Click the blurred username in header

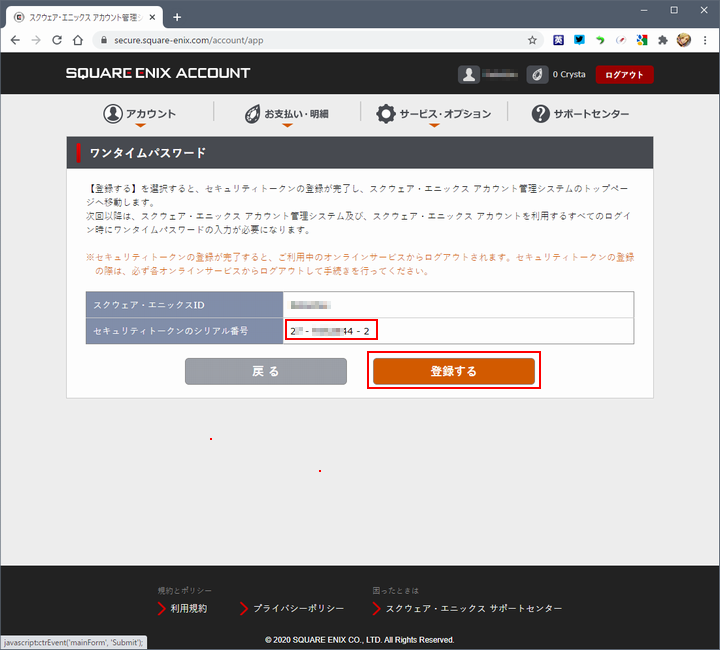(x=500, y=74)
